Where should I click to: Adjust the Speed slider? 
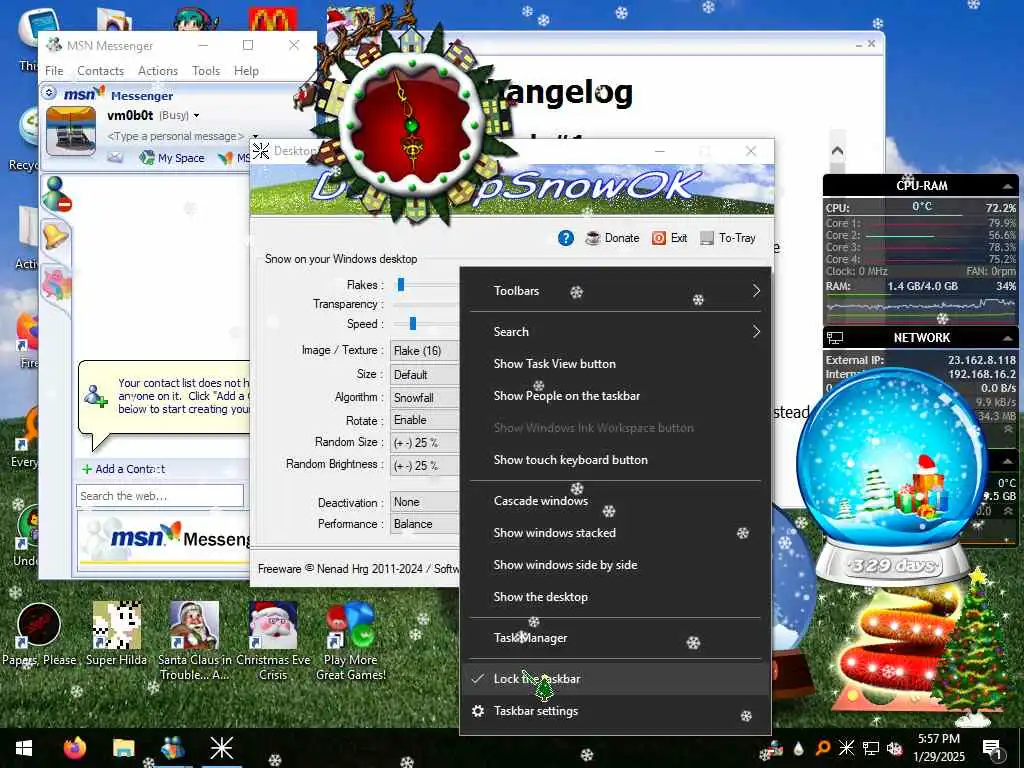click(413, 324)
